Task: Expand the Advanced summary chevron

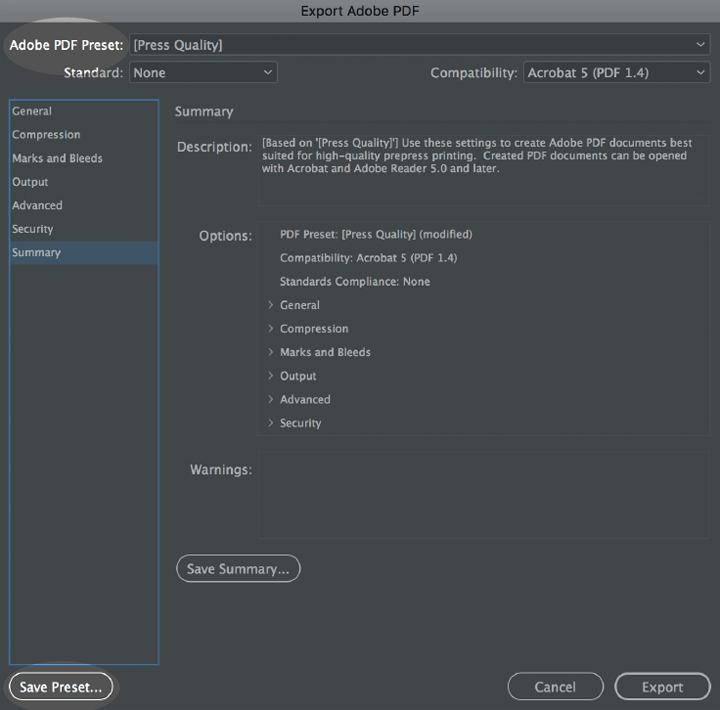Action: pos(271,399)
